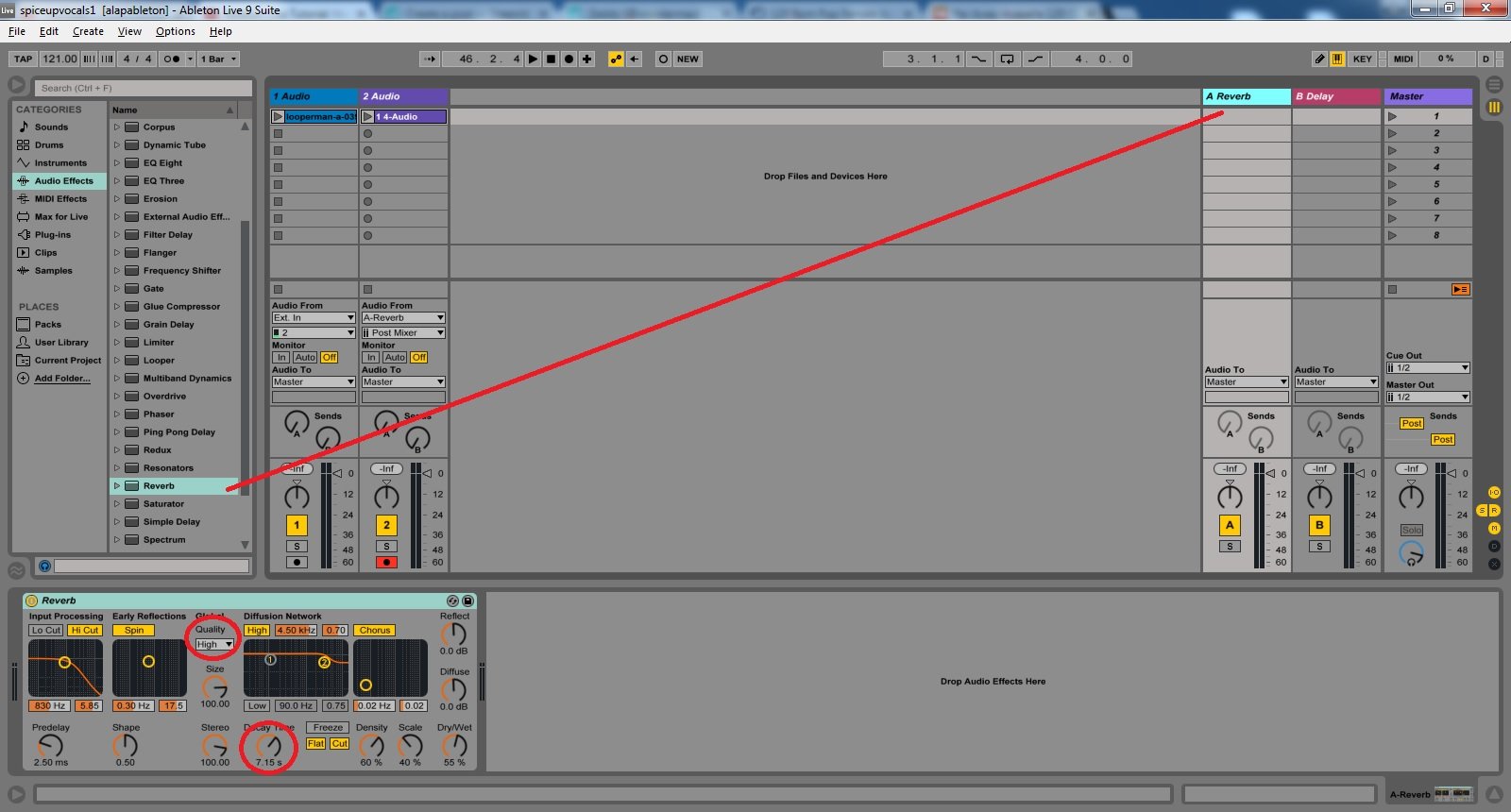Arm track 2 Audio for recording

(x=386, y=563)
